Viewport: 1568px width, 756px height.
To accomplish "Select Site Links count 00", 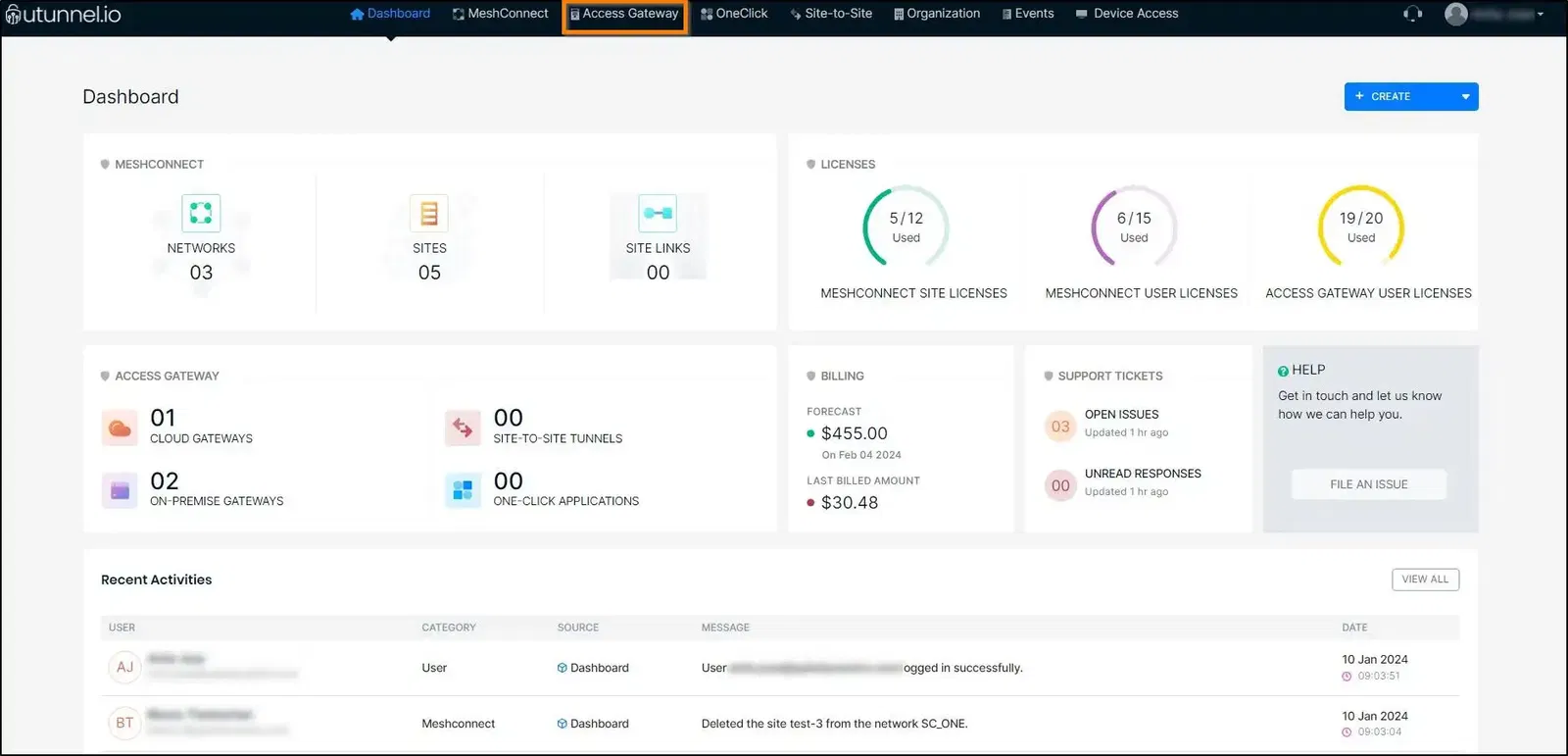I will (658, 273).
